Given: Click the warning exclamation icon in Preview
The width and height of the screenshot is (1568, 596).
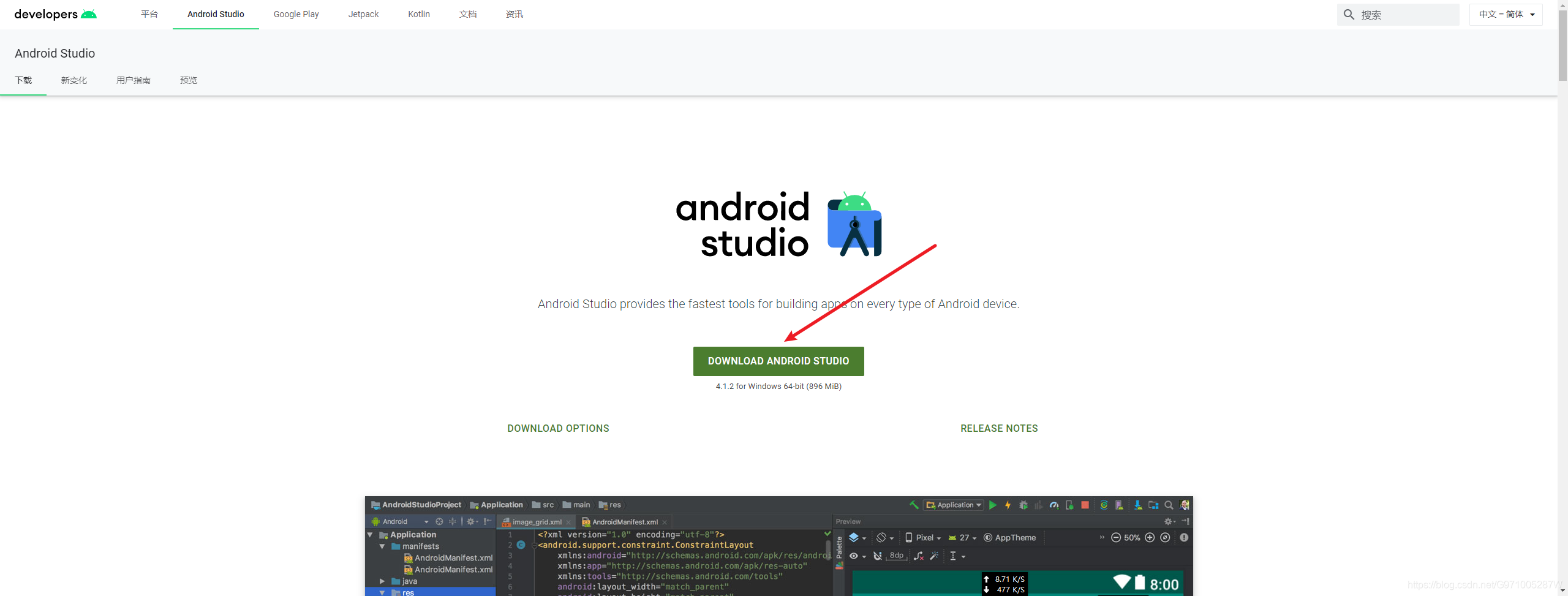Looking at the screenshot, I should 1184,537.
